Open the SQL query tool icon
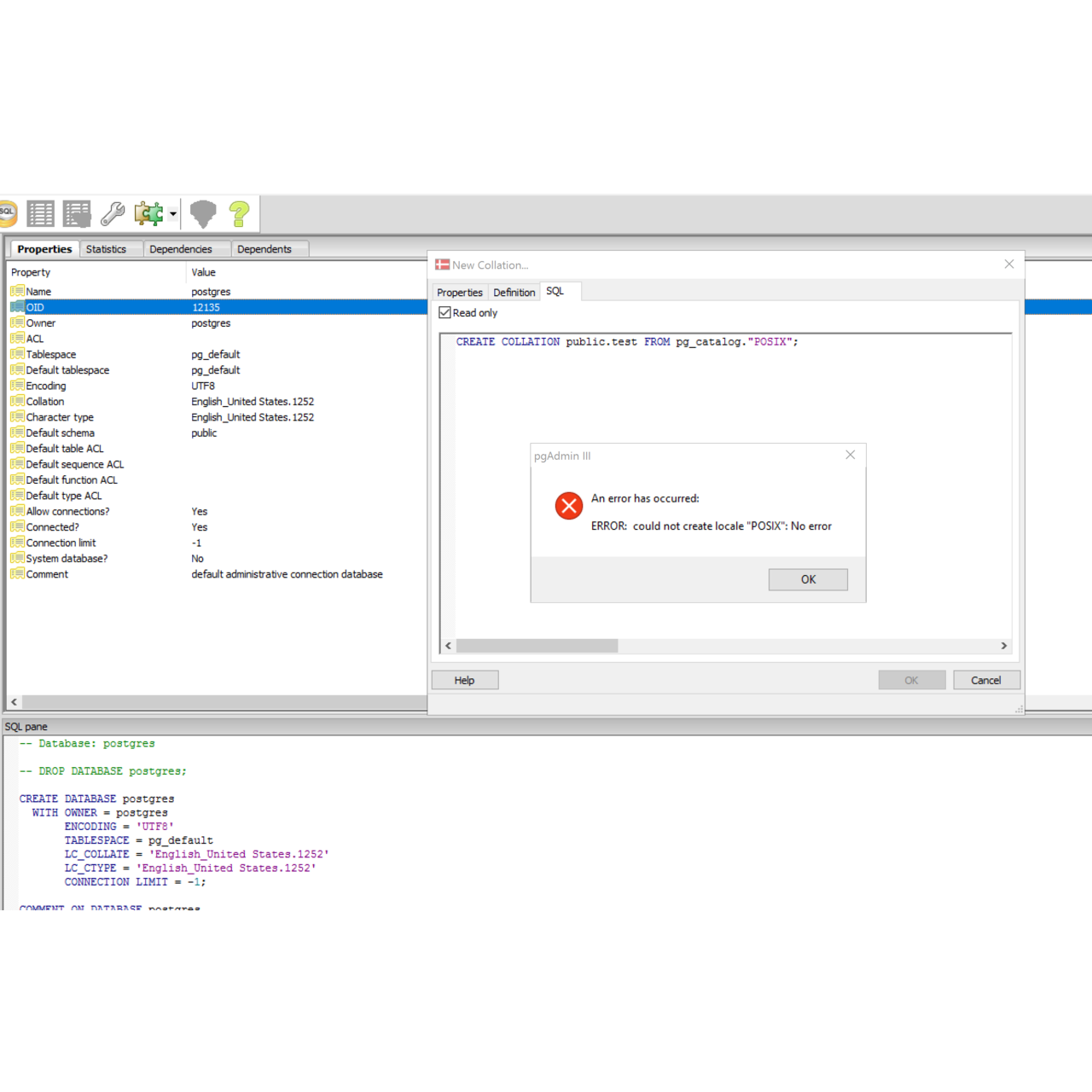 pyautogui.click(x=8, y=212)
